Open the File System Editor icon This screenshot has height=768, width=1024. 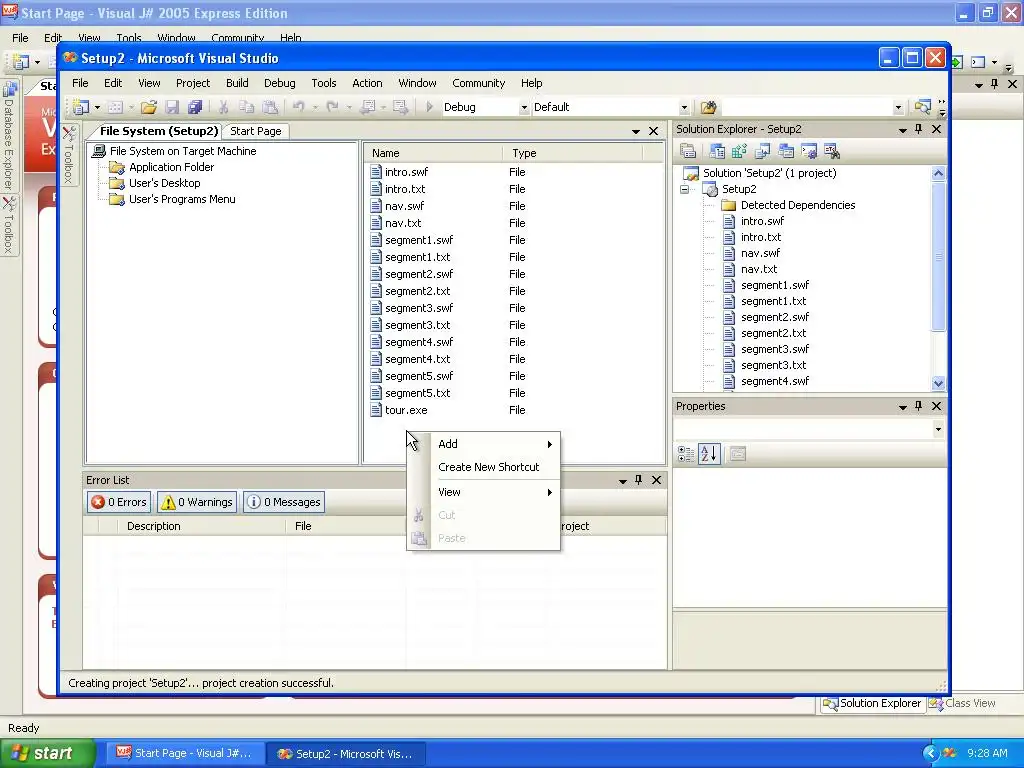(716, 152)
